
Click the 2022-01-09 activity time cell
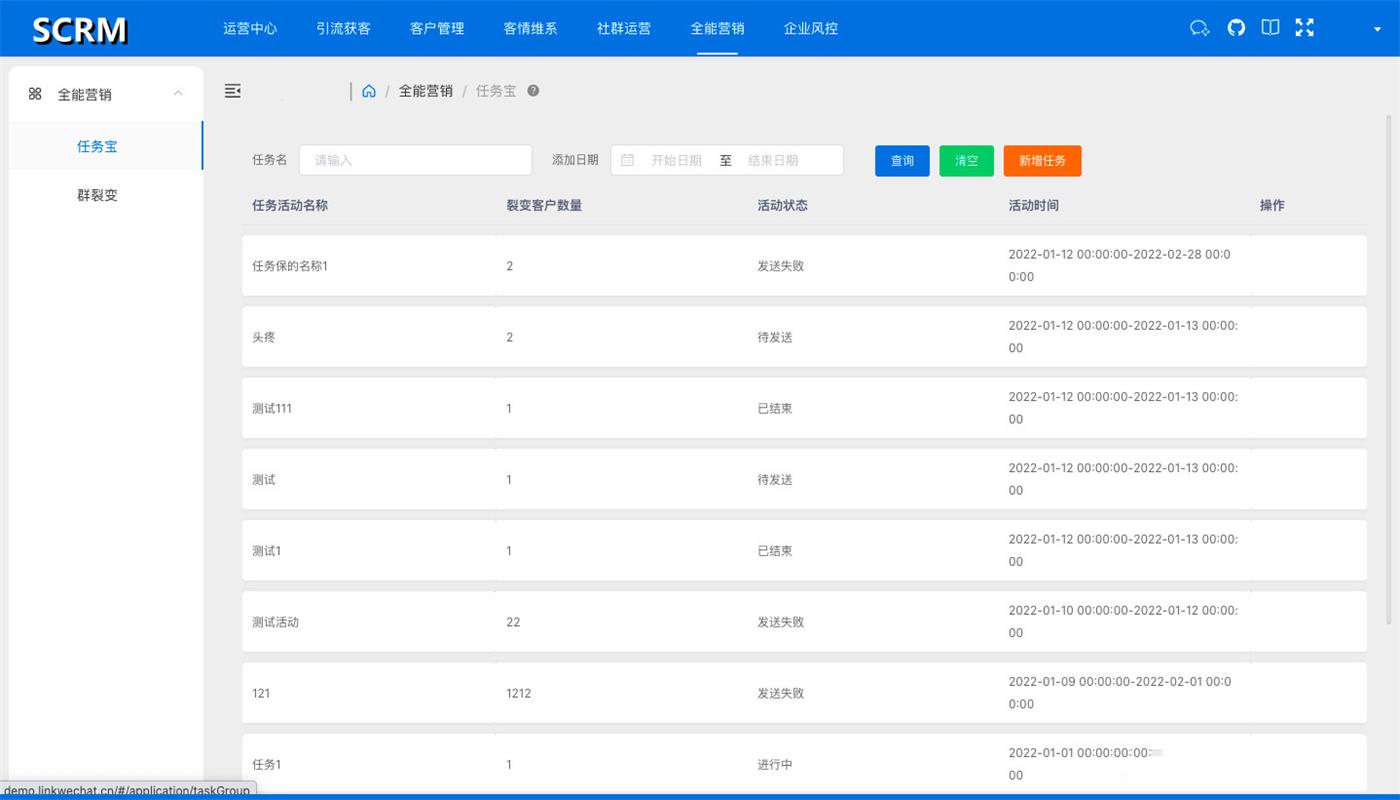coord(1120,693)
